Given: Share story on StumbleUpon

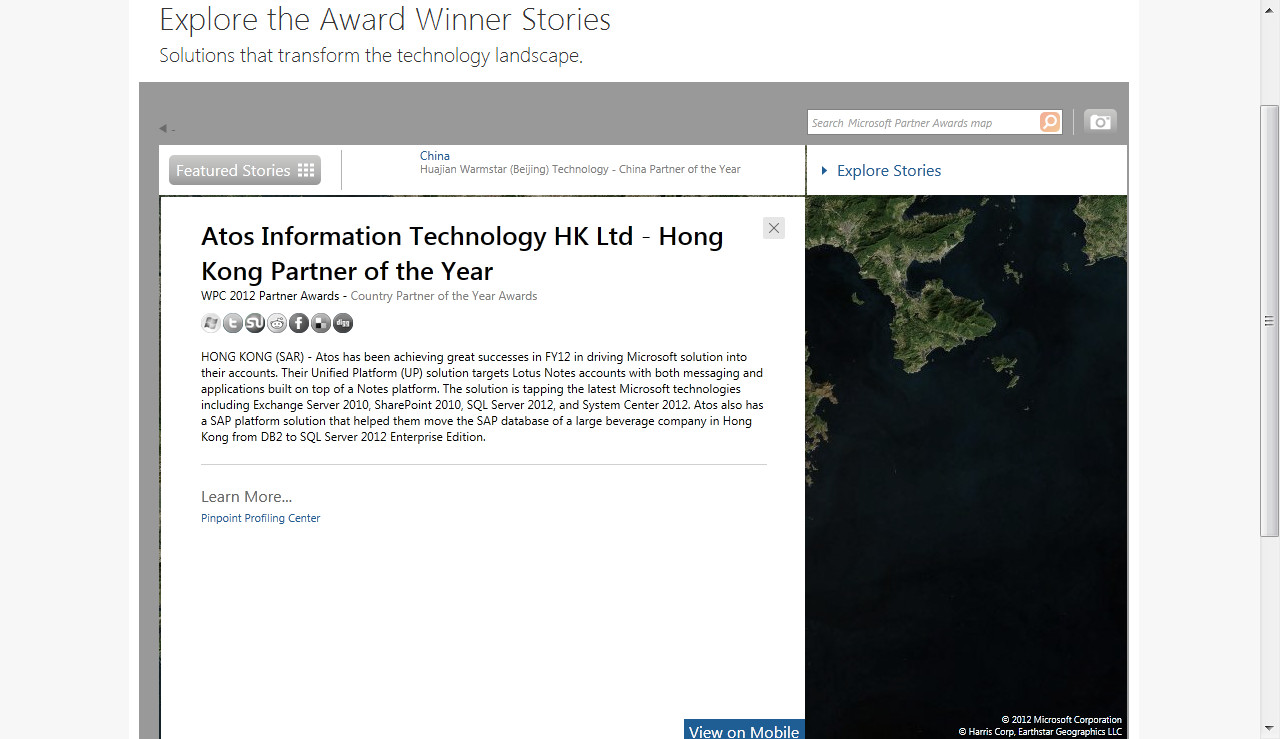Looking at the screenshot, I should point(255,323).
